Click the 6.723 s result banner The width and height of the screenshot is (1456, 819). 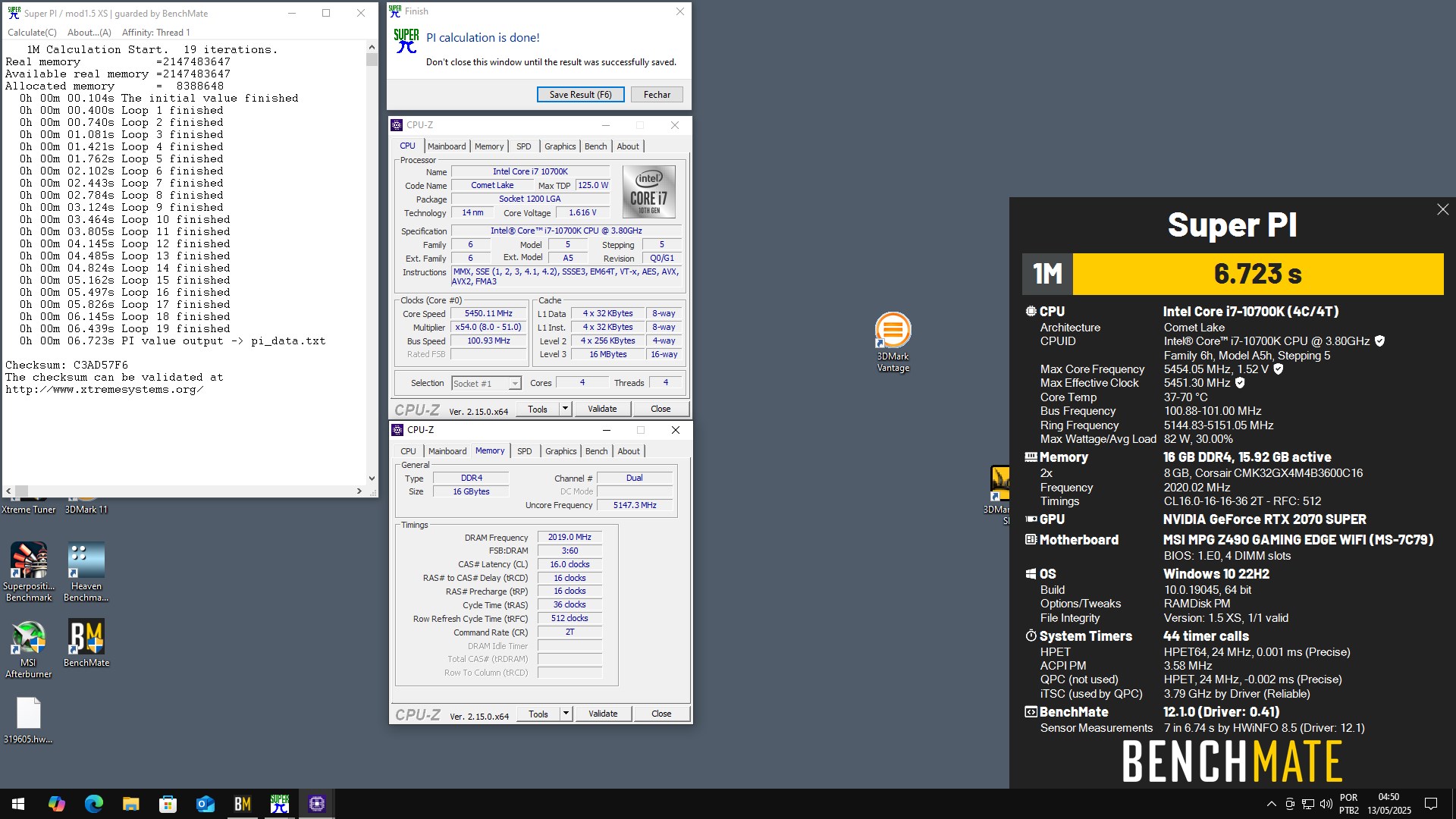tap(1257, 274)
